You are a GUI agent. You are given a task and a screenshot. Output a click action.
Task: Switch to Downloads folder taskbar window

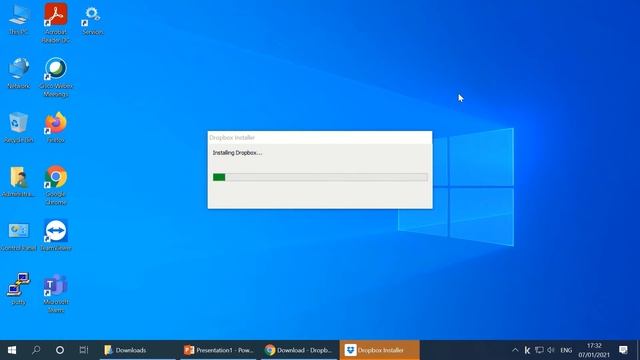click(x=138, y=350)
